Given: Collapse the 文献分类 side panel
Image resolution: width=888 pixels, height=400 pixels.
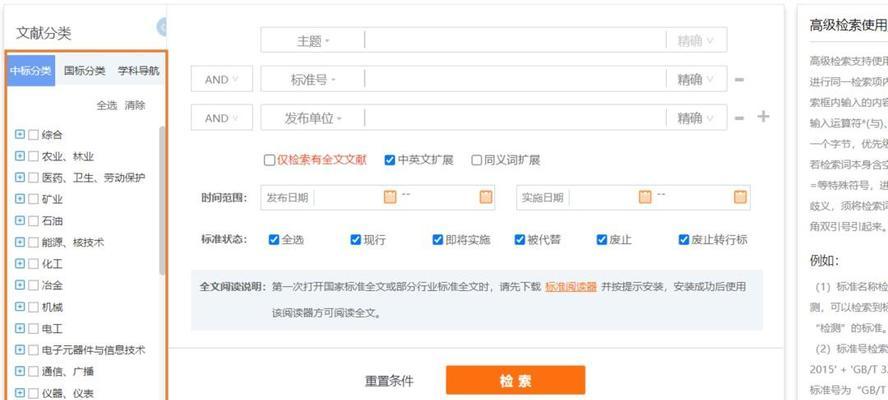Looking at the screenshot, I should pos(162,27).
